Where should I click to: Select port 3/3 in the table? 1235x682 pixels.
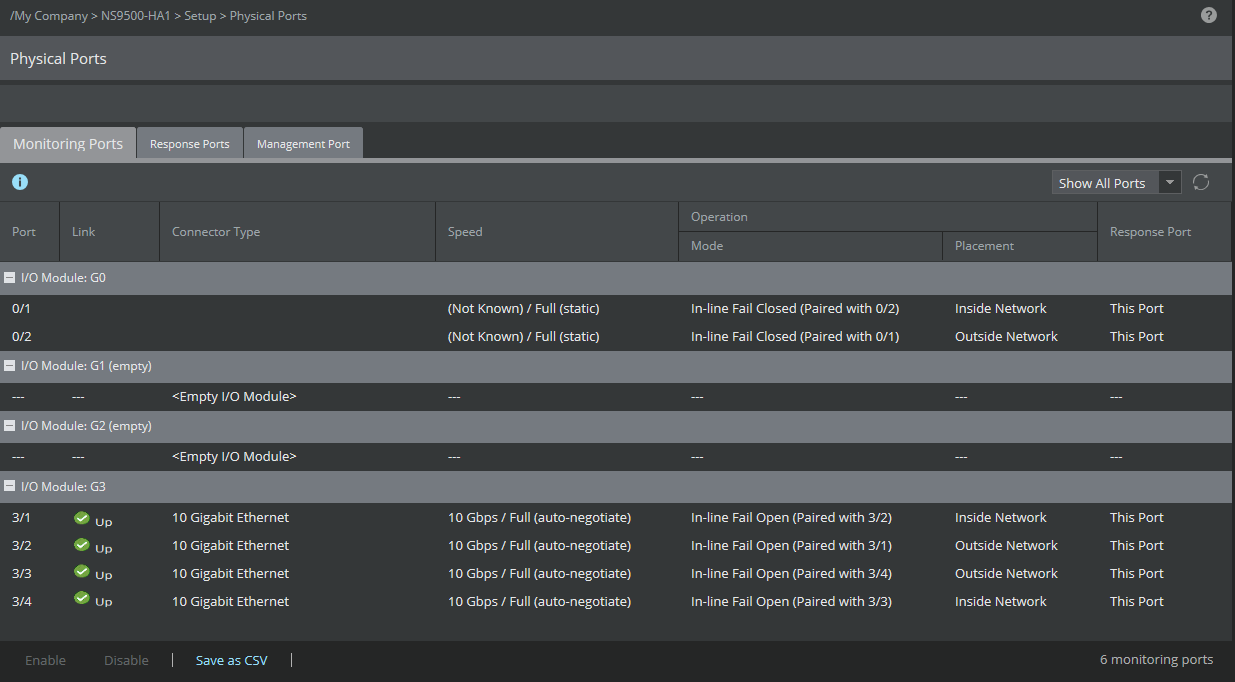(x=616, y=574)
